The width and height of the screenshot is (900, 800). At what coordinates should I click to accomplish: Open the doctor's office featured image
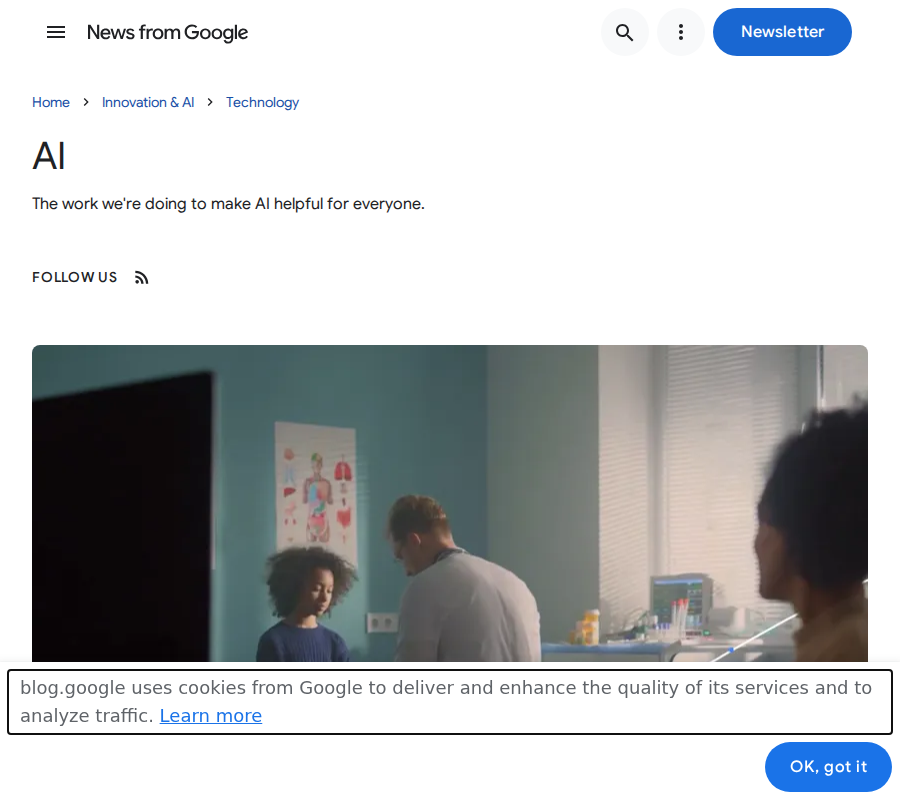pos(450,503)
